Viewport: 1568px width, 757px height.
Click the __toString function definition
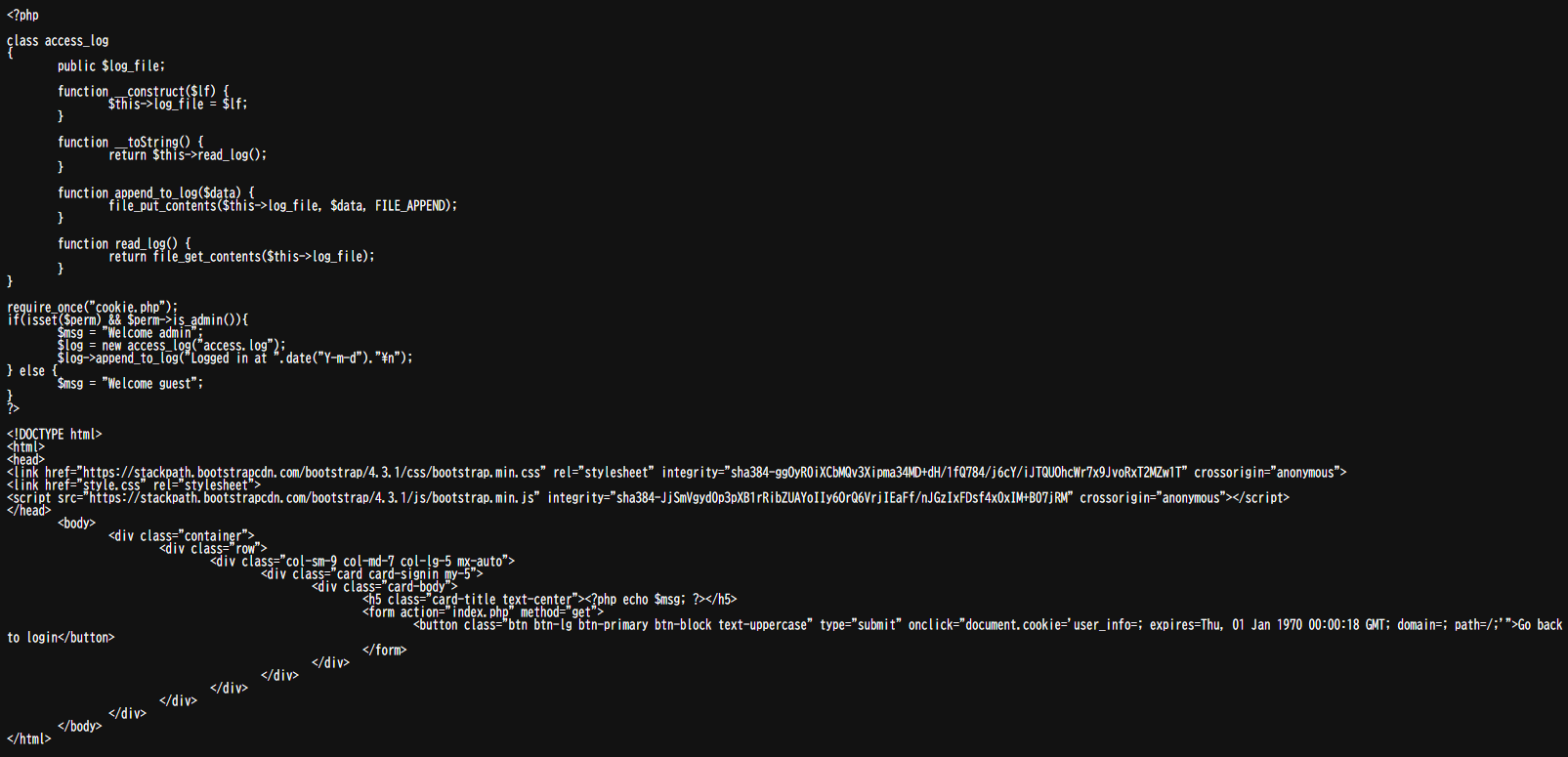131,143
